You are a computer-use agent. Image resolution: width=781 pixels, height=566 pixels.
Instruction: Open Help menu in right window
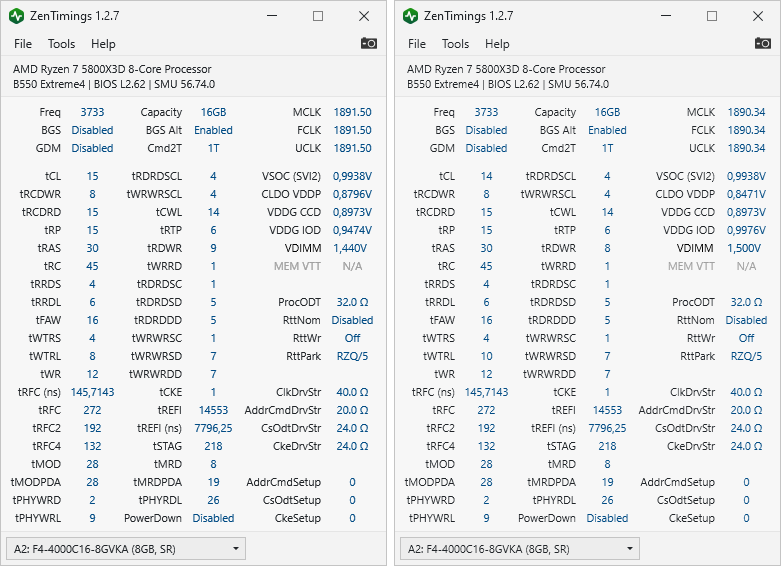point(497,44)
